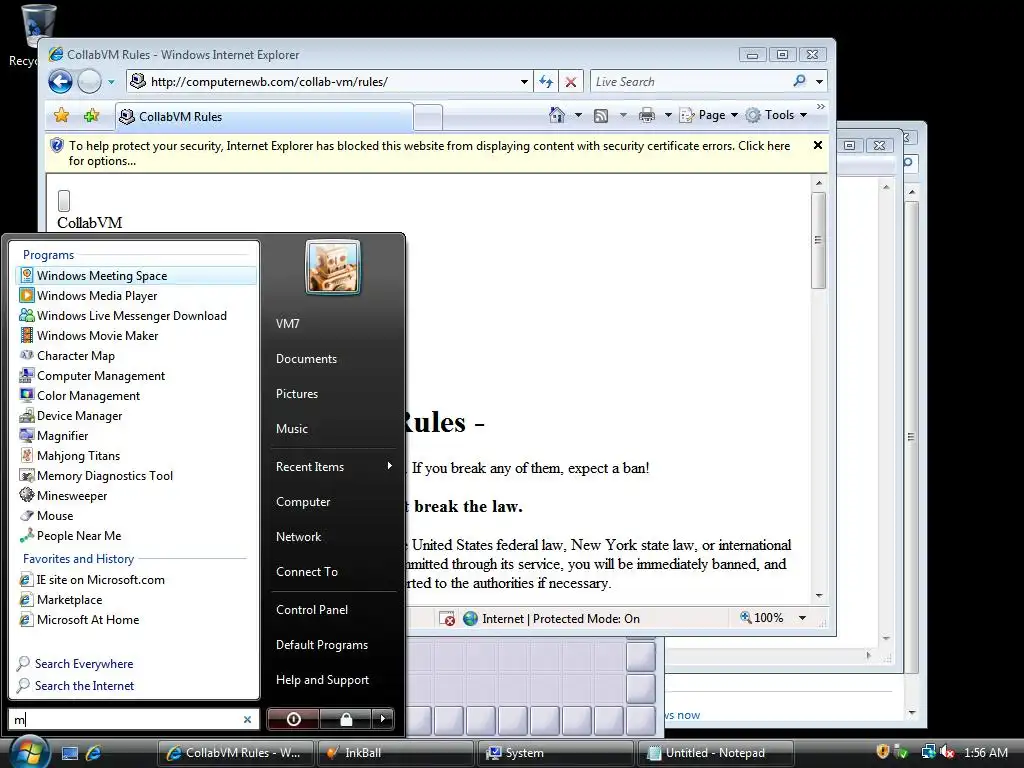The image size is (1024, 768).
Task: Click the RSS Feeds icon
Action: 601,116
